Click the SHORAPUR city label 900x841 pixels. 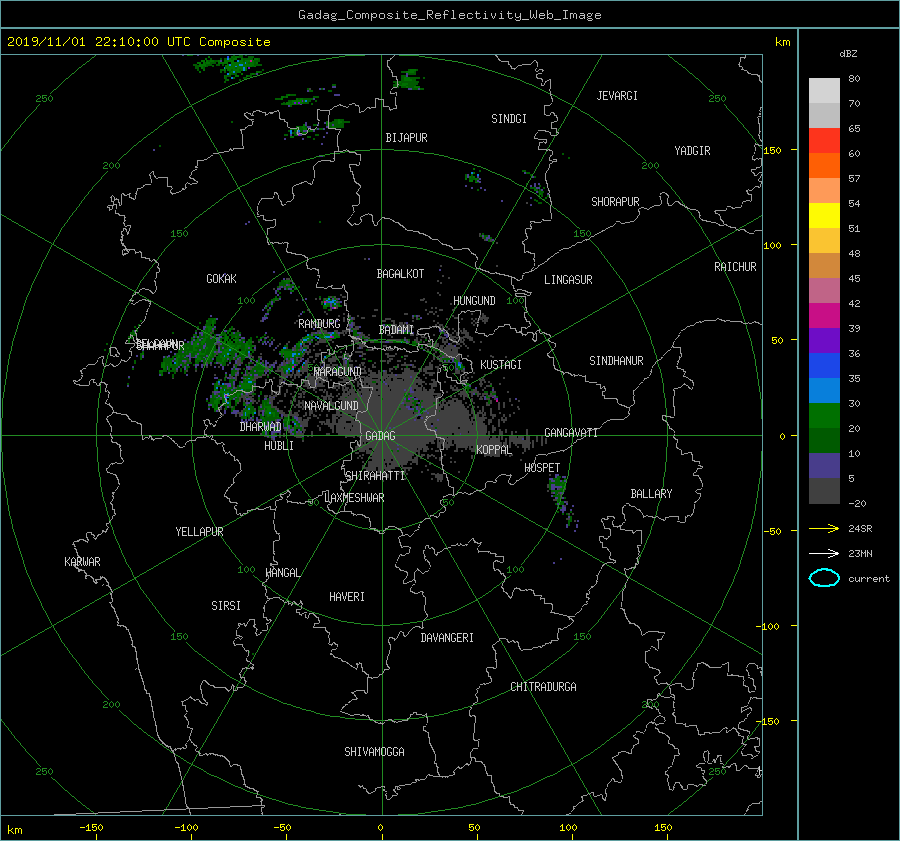[615, 202]
